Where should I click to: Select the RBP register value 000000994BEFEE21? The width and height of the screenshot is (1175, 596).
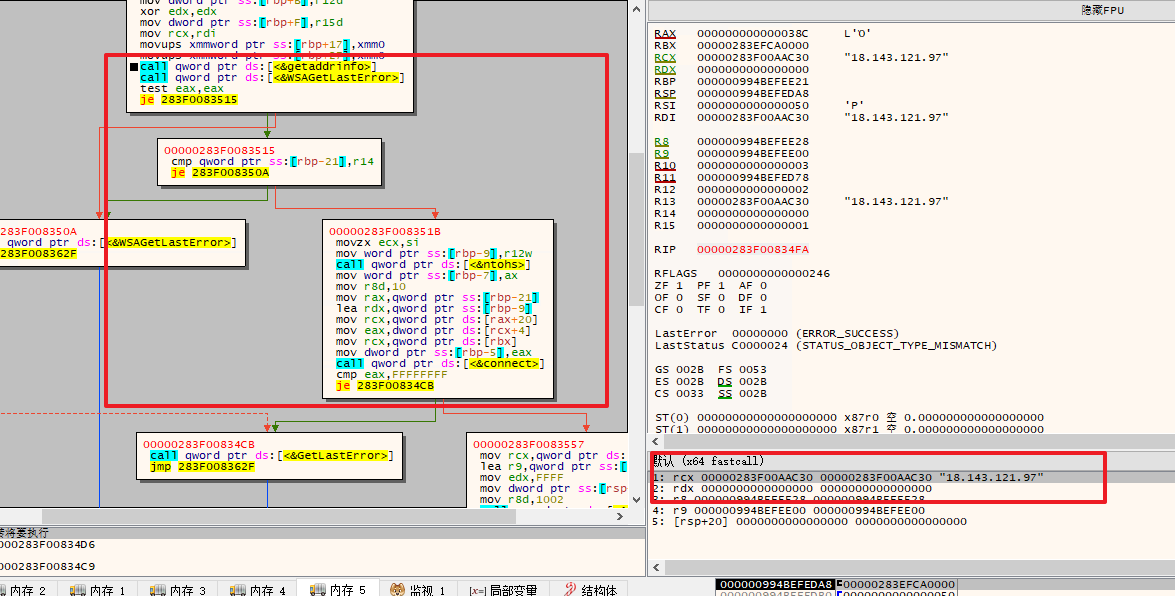pyautogui.click(x=752, y=82)
